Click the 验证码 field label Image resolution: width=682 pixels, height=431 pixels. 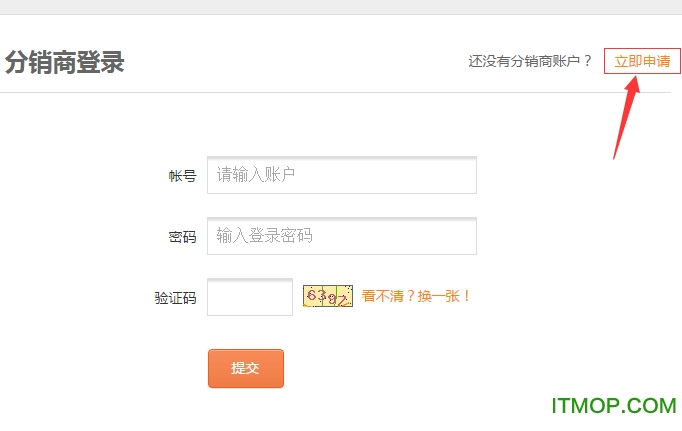pos(176,298)
